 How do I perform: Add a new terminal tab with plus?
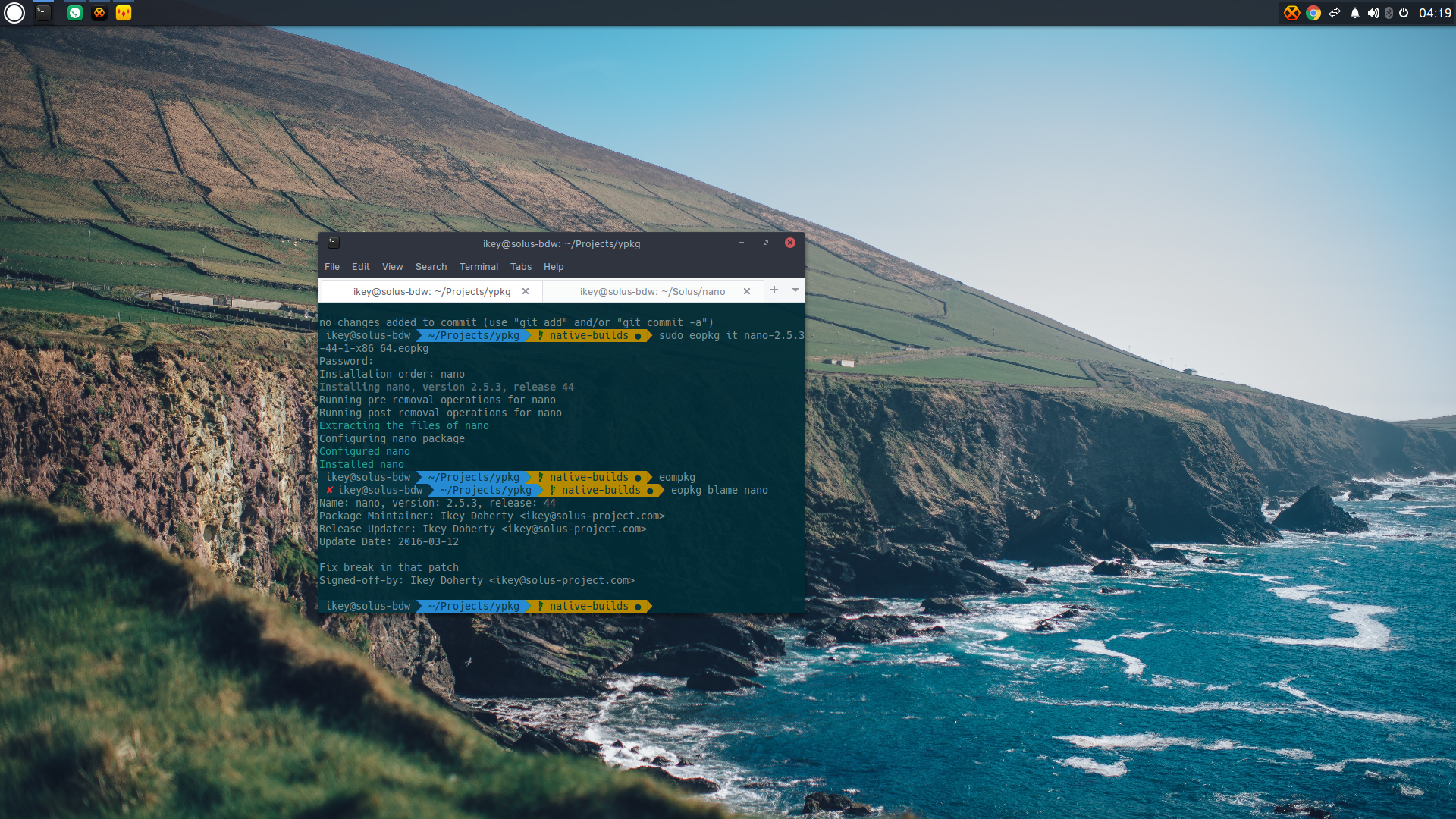[774, 290]
